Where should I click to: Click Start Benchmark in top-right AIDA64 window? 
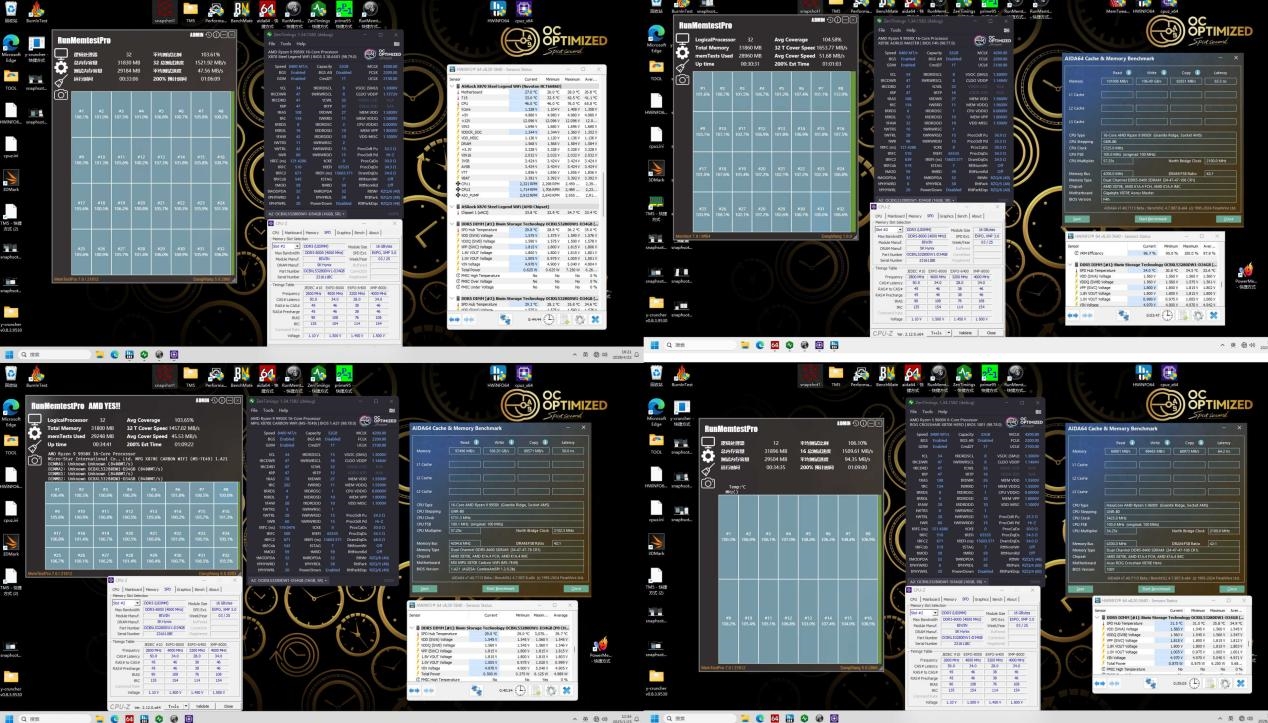coord(1153,219)
